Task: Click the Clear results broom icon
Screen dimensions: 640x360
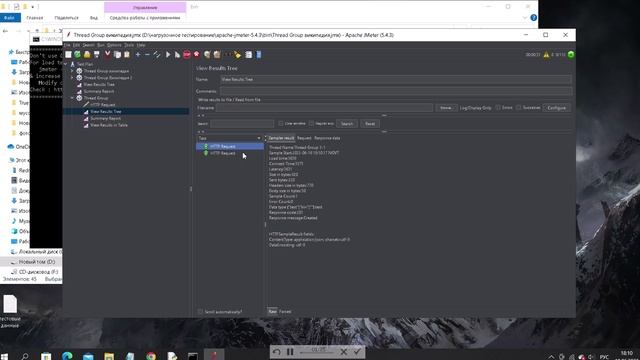Action: point(207,55)
